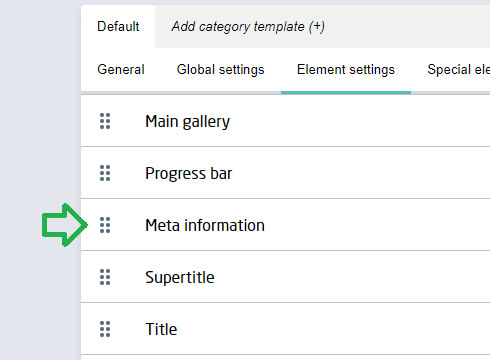Click the green arrow pointing at Meta information
The height and width of the screenshot is (360, 490).
coord(65,225)
